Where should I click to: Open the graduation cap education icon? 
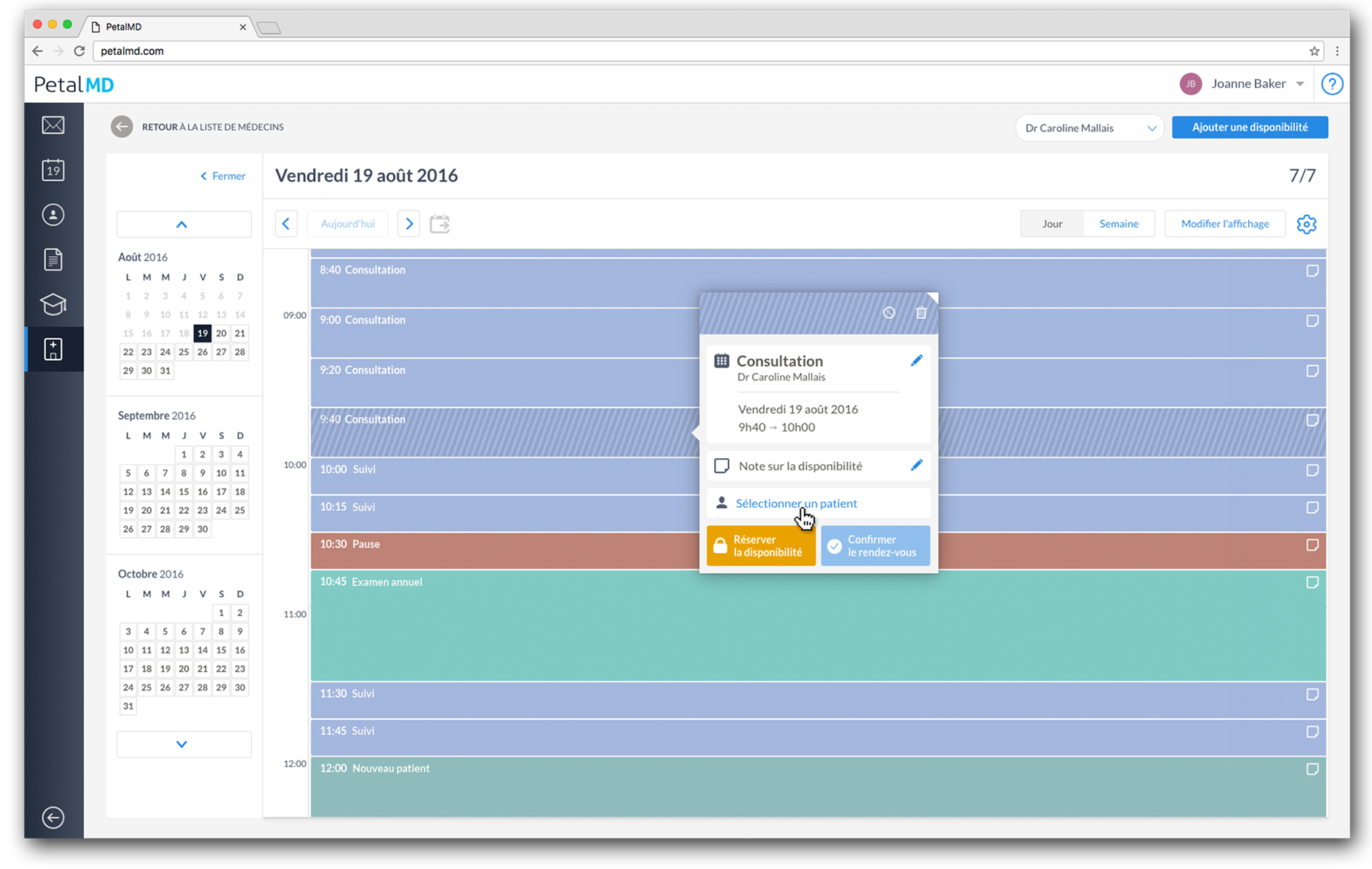click(53, 304)
